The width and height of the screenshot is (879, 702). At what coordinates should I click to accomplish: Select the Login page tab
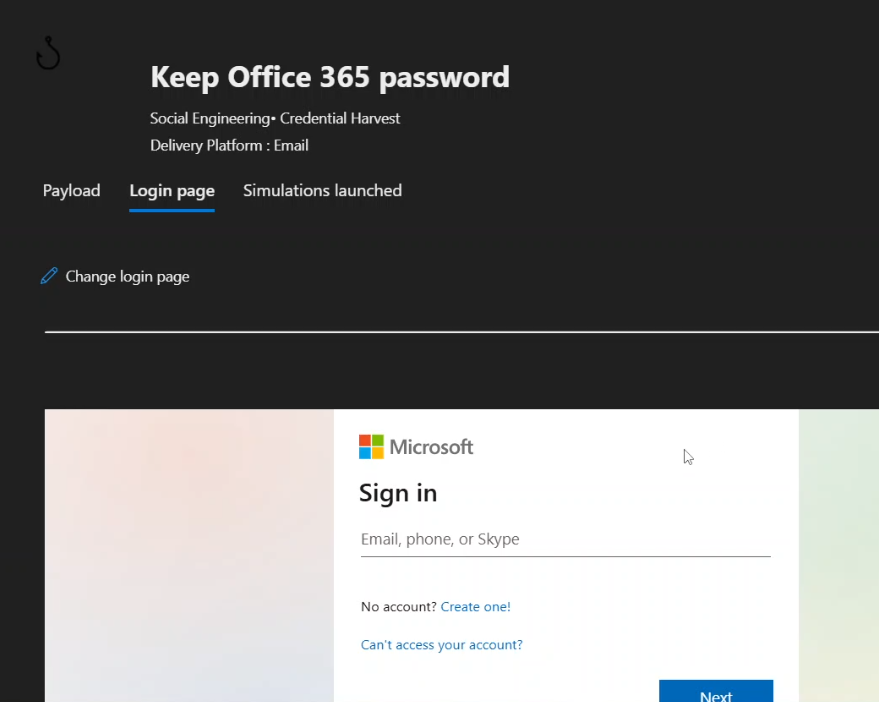pos(172,191)
